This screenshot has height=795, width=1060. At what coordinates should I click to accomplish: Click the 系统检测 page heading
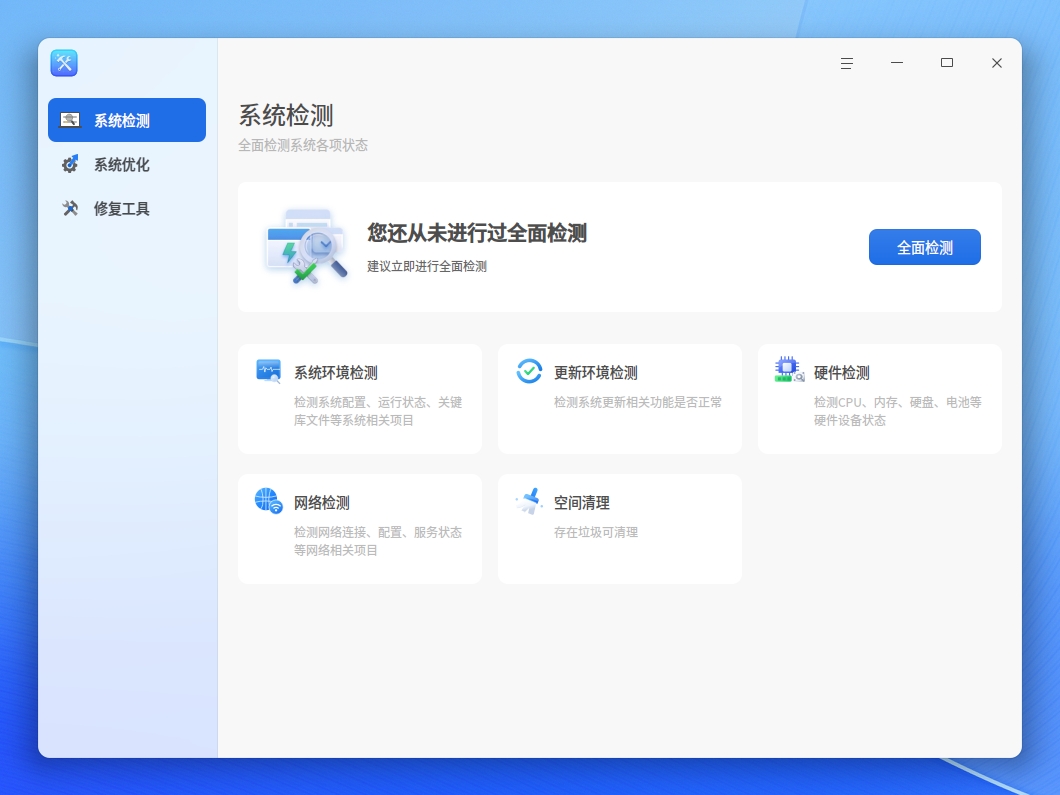[x=286, y=115]
